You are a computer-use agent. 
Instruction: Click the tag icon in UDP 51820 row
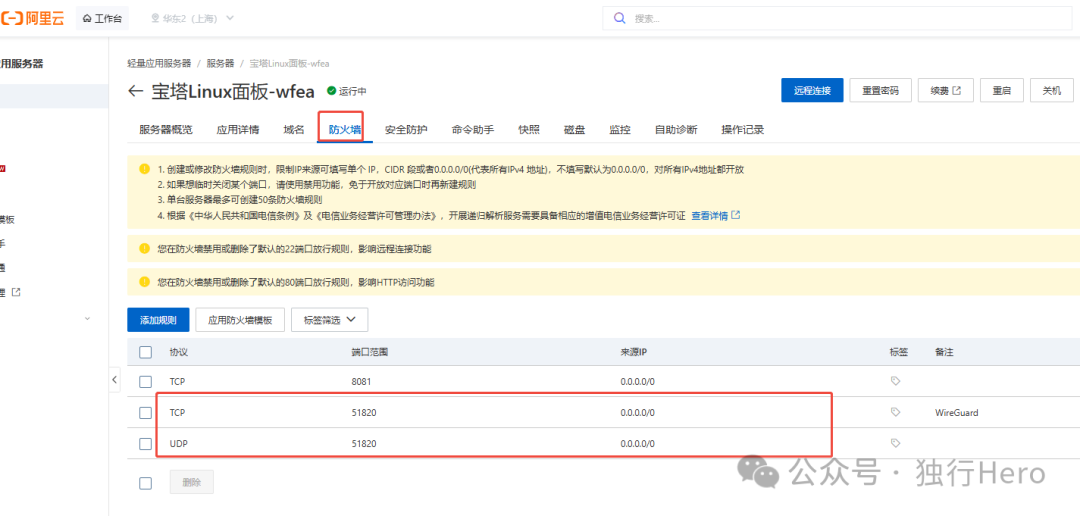point(895,442)
